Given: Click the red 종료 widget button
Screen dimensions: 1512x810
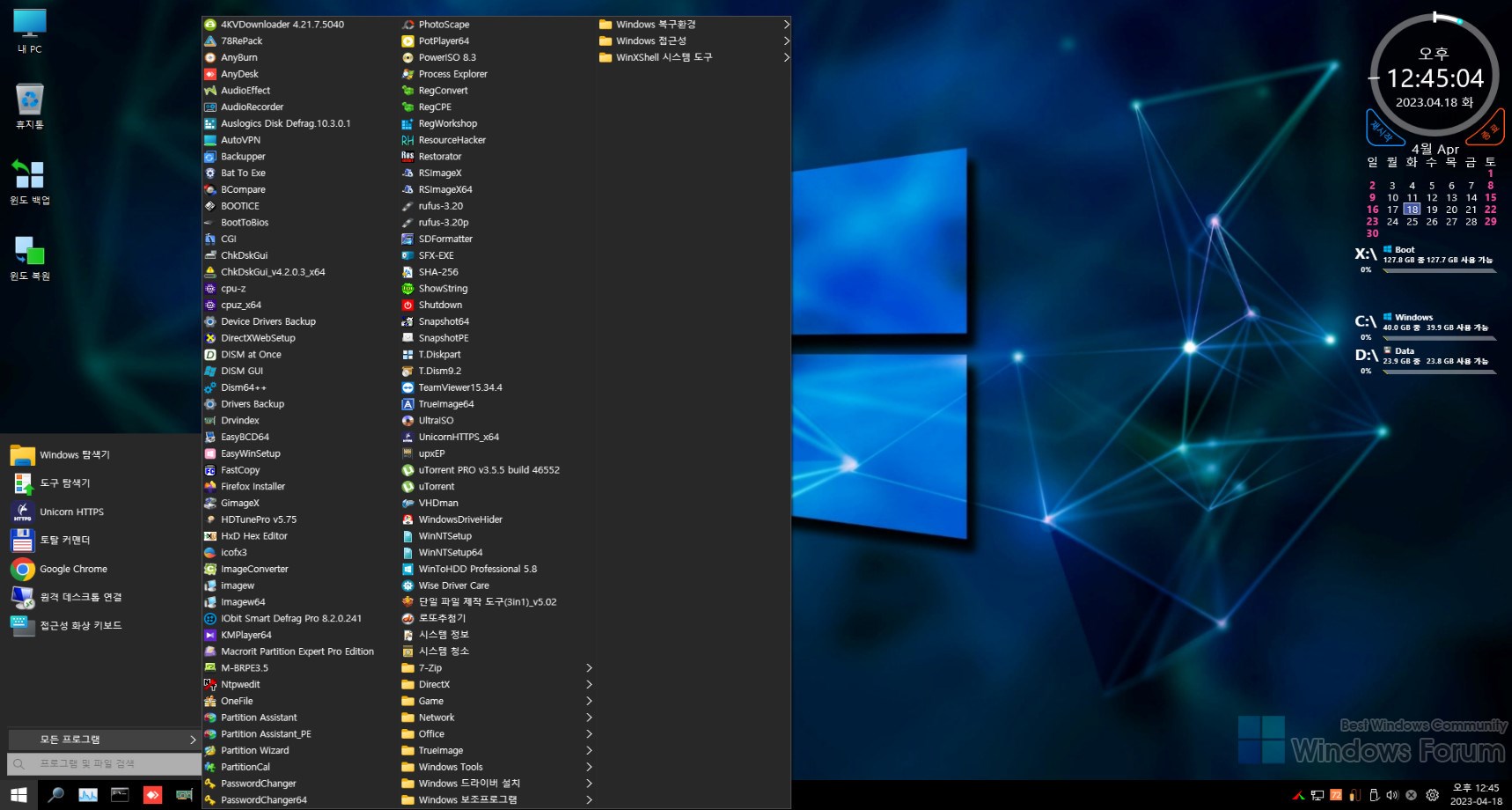Looking at the screenshot, I should point(1487,129).
